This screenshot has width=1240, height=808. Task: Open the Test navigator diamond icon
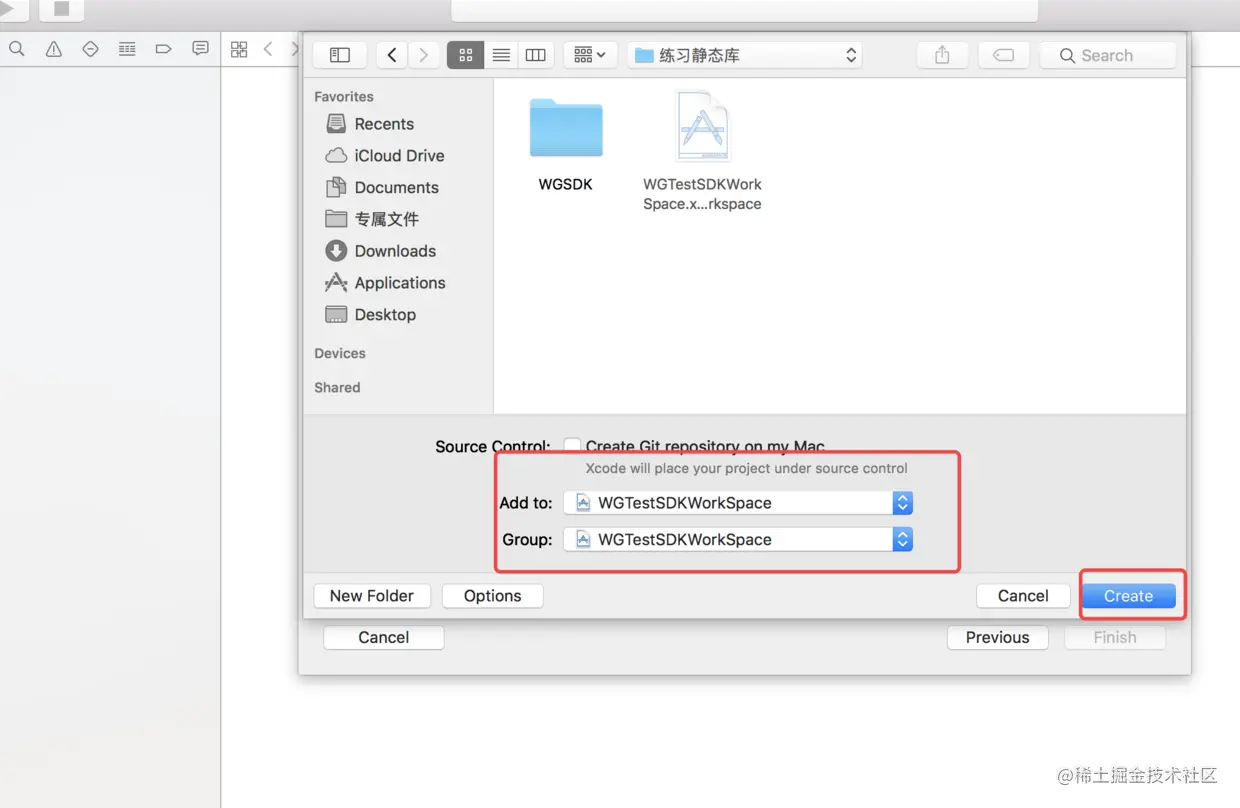tap(91, 49)
